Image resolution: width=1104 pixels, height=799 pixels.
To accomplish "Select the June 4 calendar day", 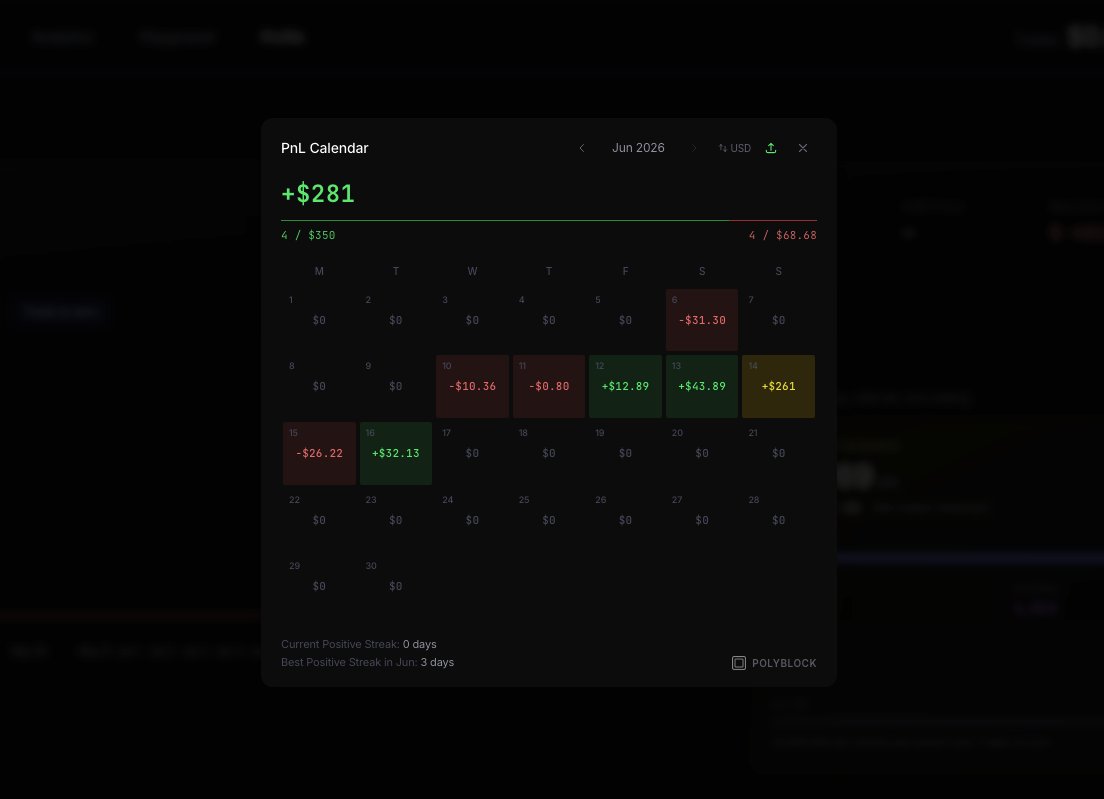I will [549, 320].
